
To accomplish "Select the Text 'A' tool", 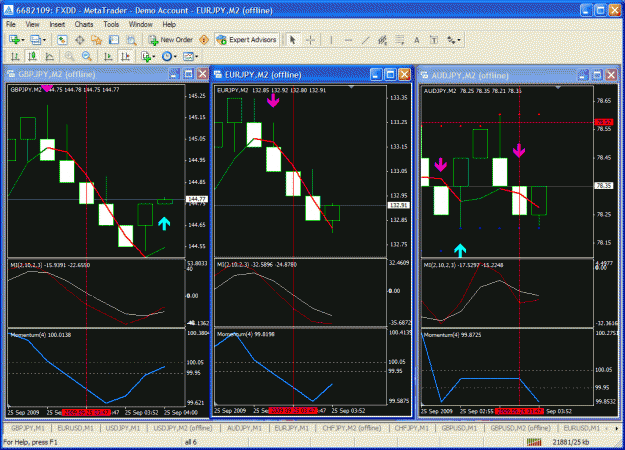I will click(417, 39).
